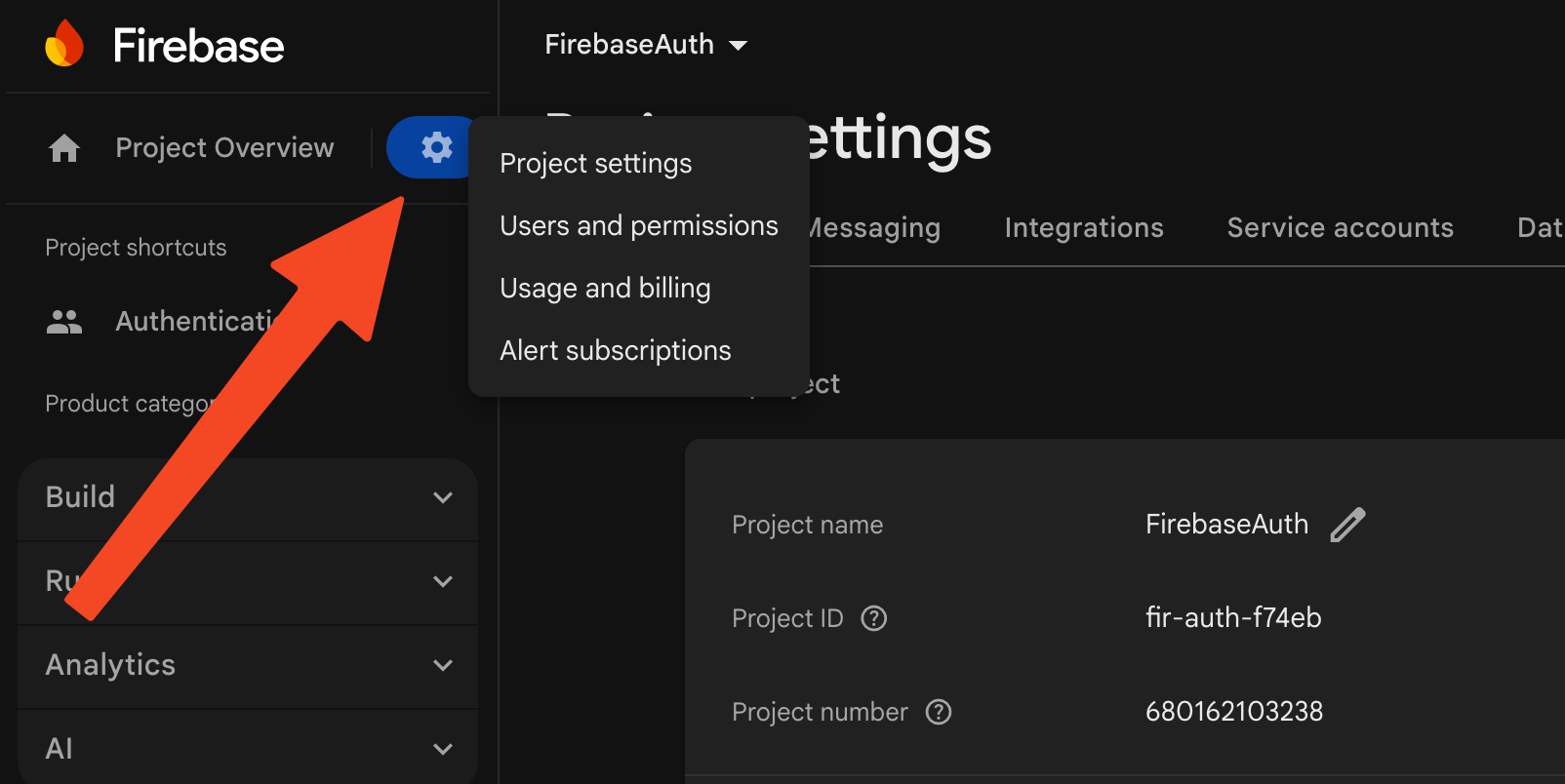Image resolution: width=1565 pixels, height=784 pixels.
Task: Expand the Run category chevron
Action: (442, 581)
